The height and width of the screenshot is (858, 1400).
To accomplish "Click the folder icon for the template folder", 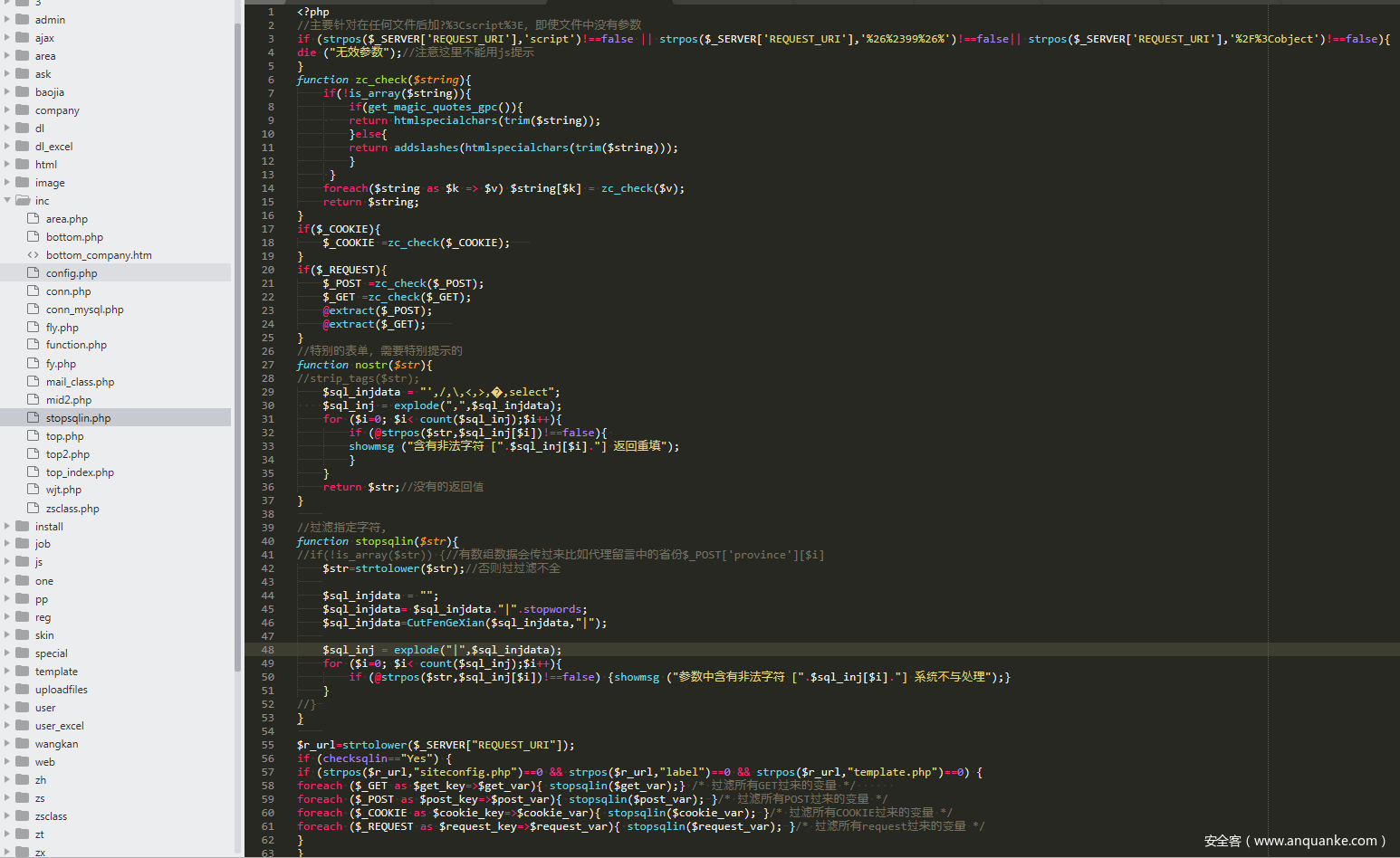I will [23, 671].
